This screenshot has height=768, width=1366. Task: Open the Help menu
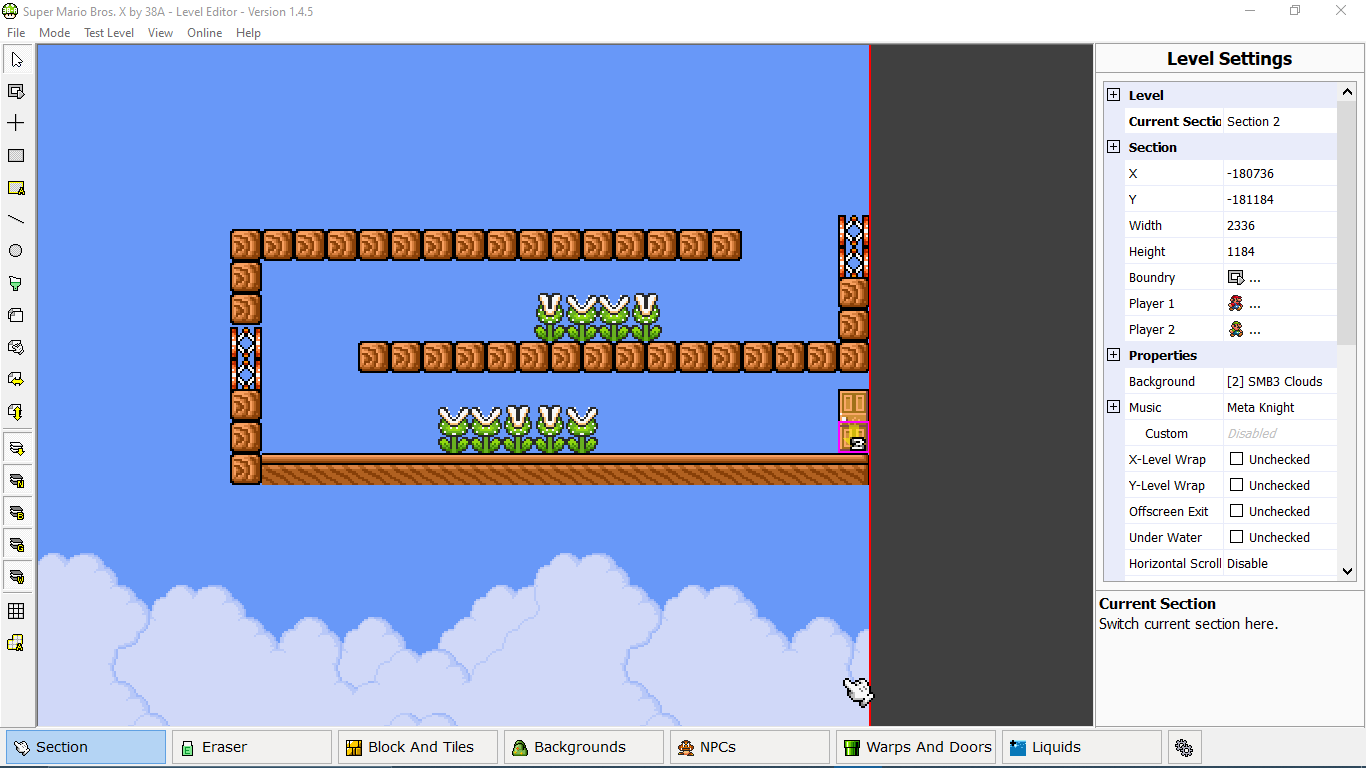pos(248,33)
